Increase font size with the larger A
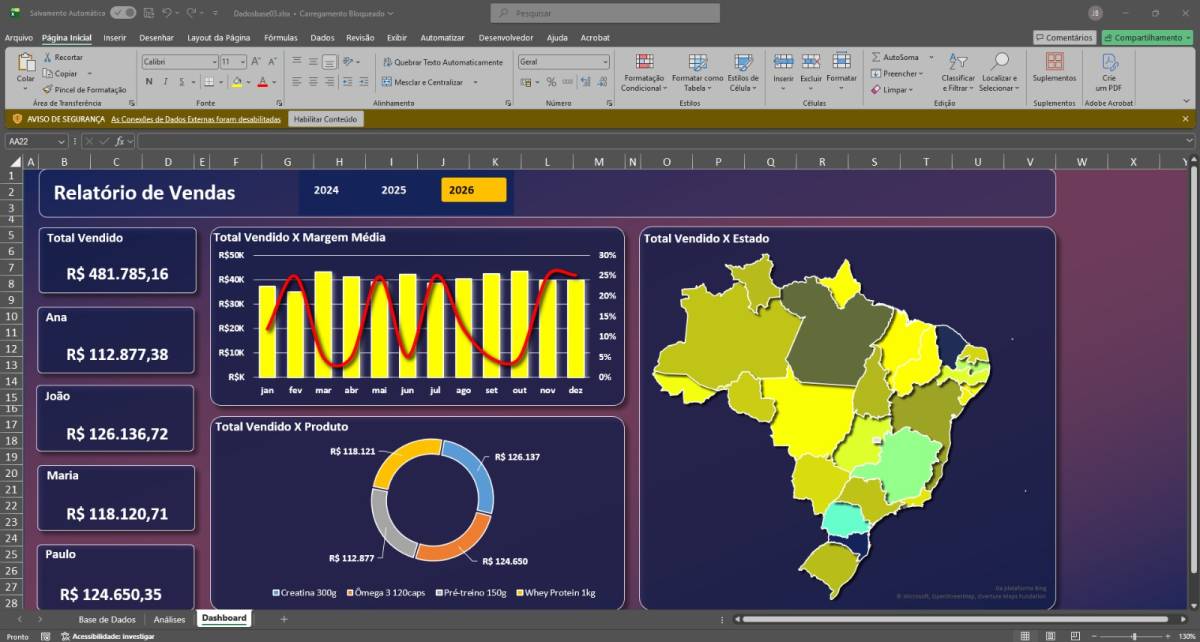1200x642 pixels. point(254,61)
